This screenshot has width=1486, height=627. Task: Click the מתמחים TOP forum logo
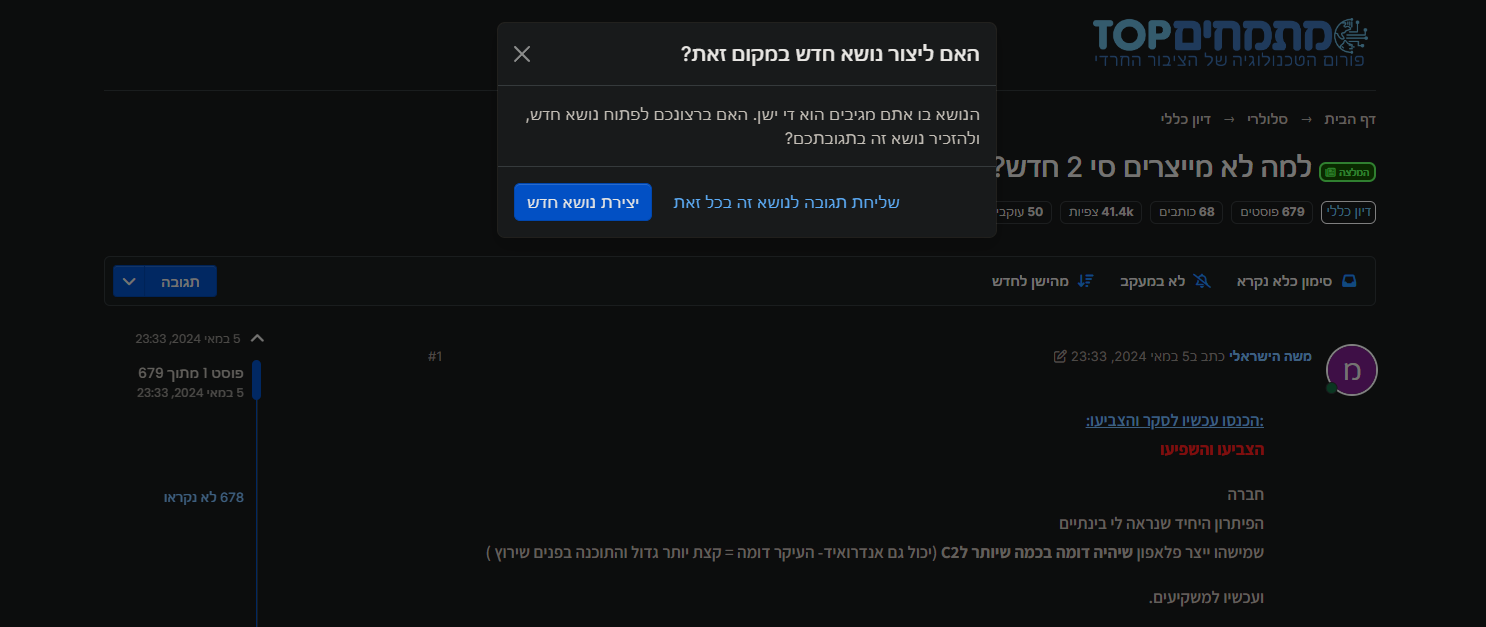click(1230, 42)
